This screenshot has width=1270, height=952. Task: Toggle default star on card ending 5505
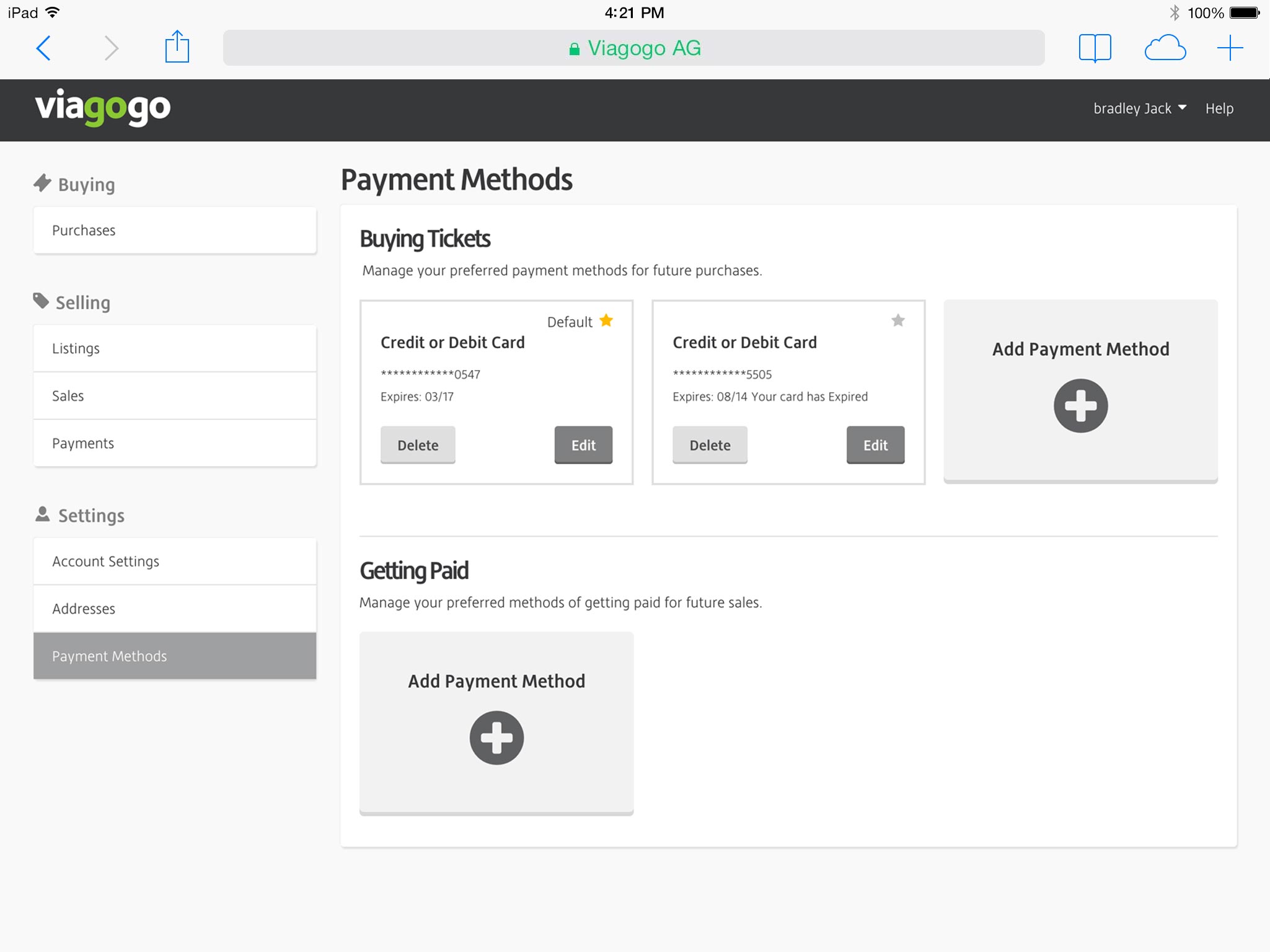(x=897, y=320)
